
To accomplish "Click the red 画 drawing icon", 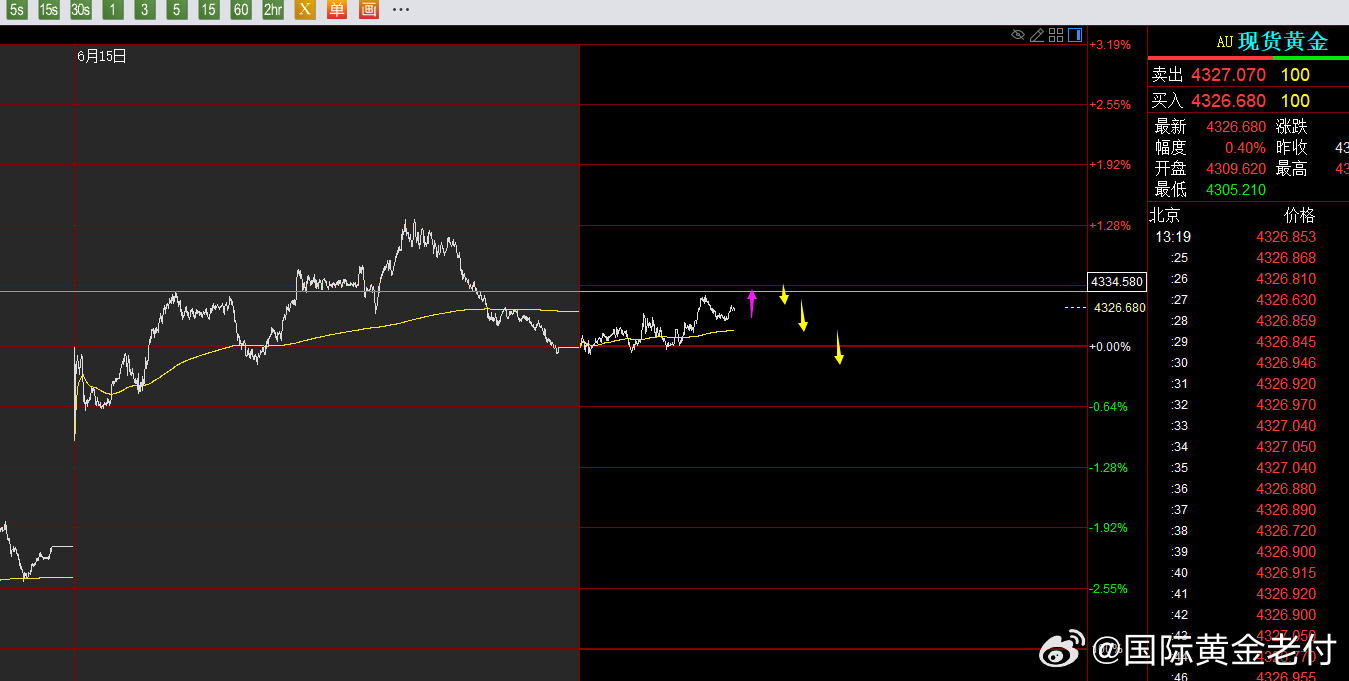I will (369, 10).
